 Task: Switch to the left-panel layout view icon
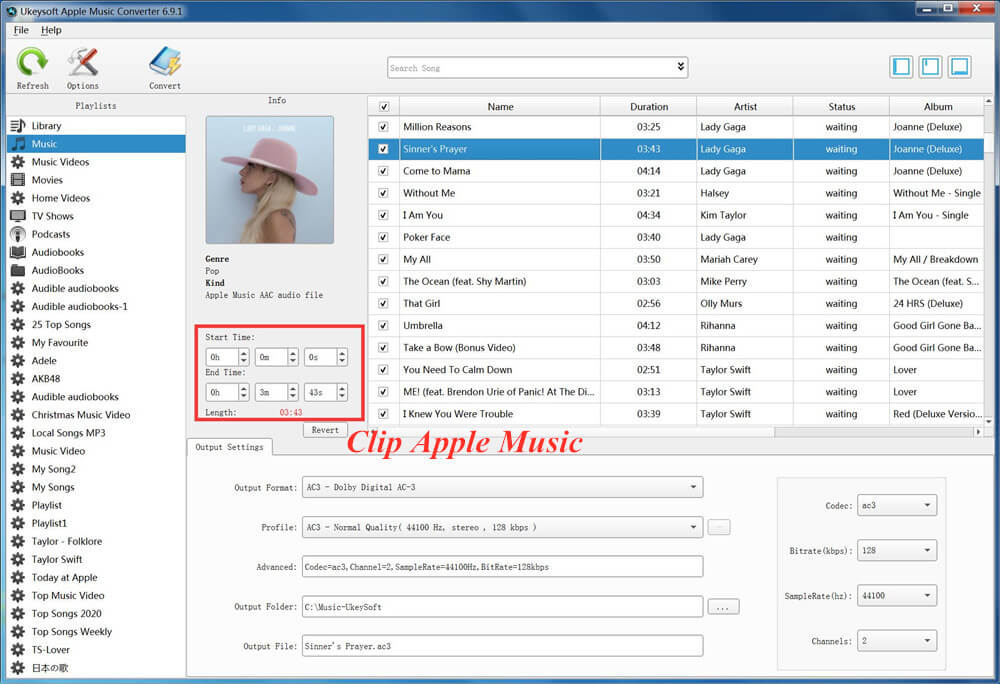point(901,66)
